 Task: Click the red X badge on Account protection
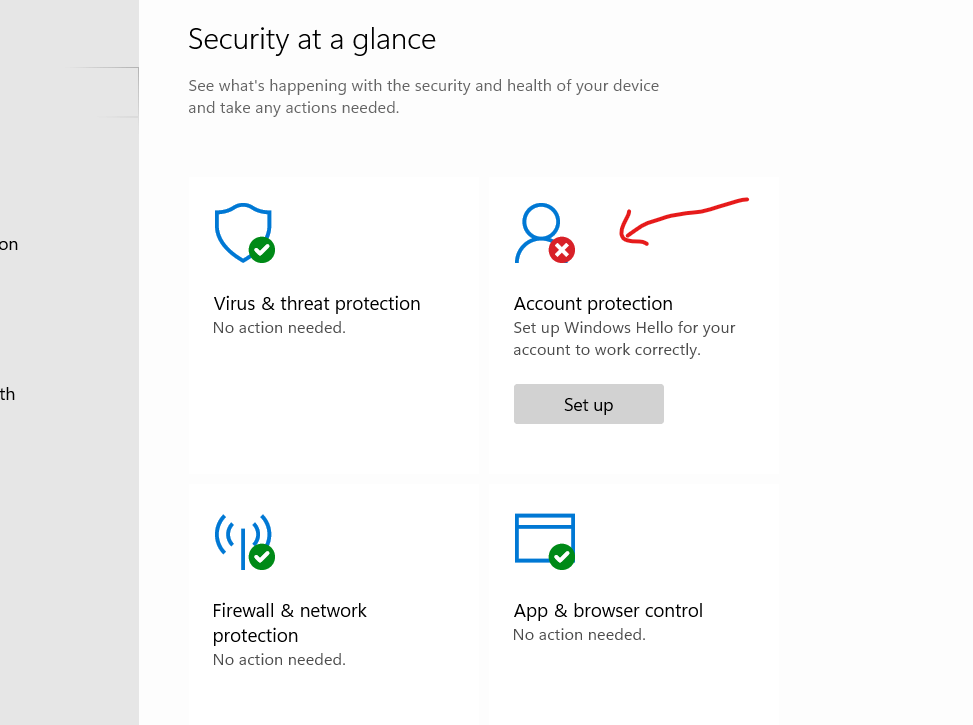click(x=560, y=251)
